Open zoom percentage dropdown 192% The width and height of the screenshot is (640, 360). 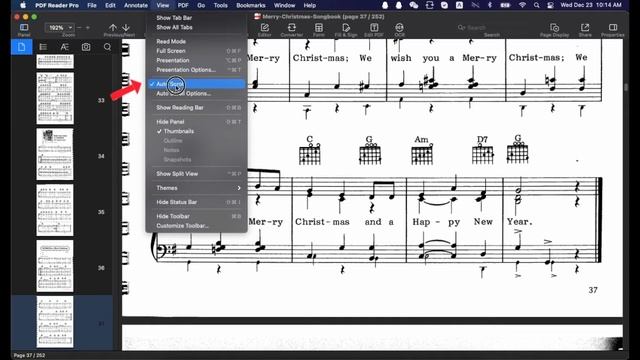tap(60, 28)
